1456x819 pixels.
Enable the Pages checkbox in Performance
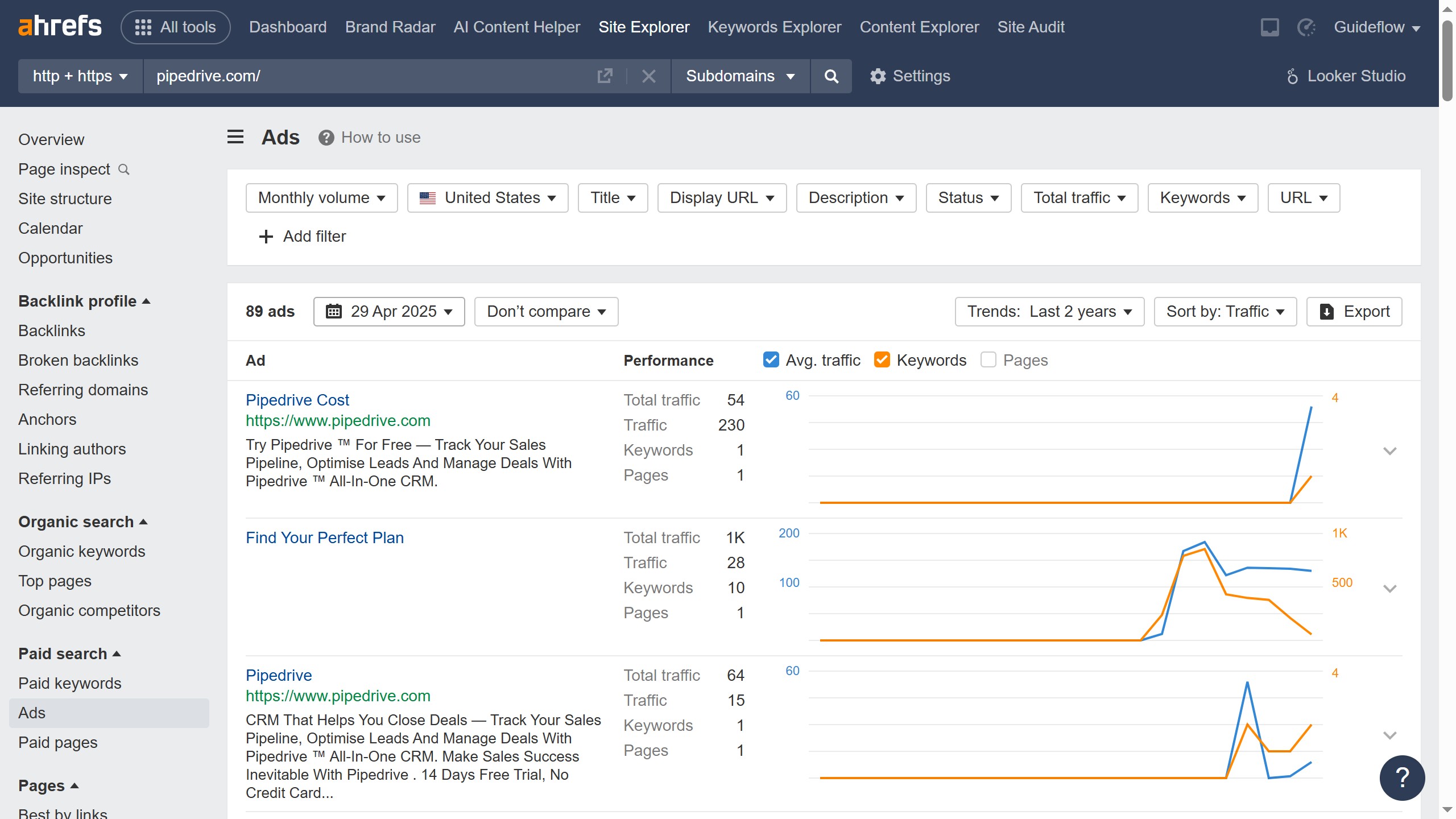tap(988, 360)
